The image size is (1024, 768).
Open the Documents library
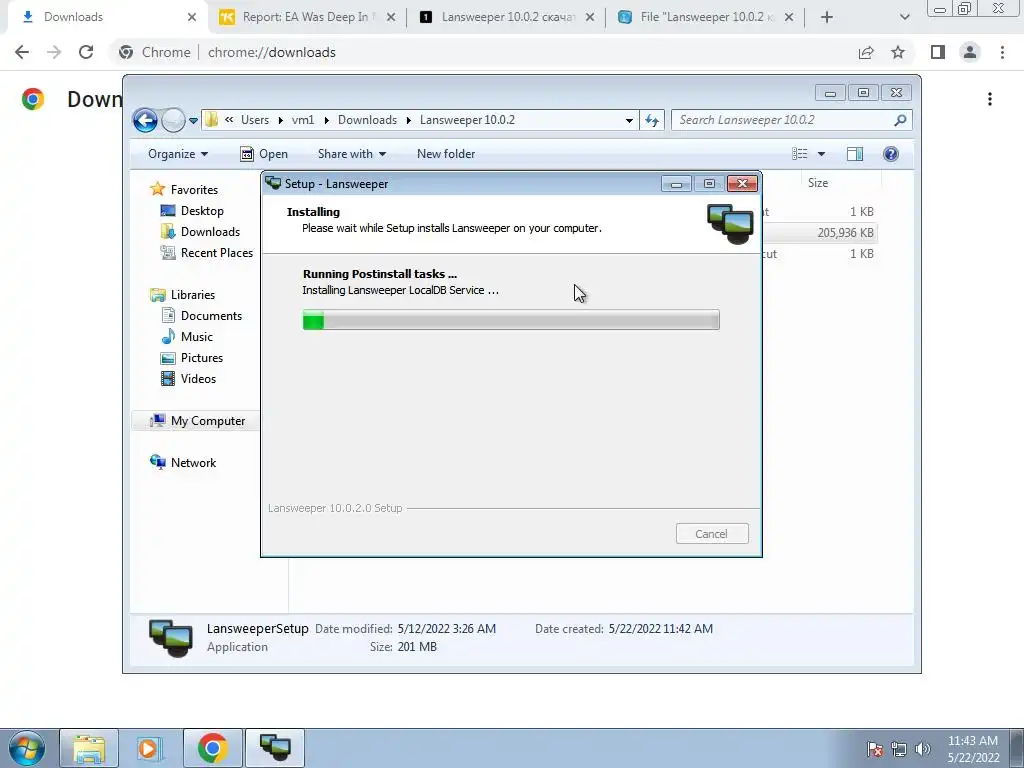[x=211, y=315]
